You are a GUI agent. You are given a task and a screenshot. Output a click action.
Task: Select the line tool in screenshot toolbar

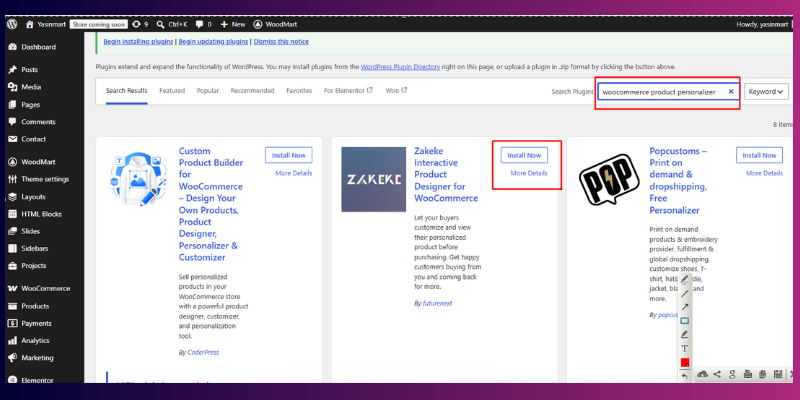685,293
